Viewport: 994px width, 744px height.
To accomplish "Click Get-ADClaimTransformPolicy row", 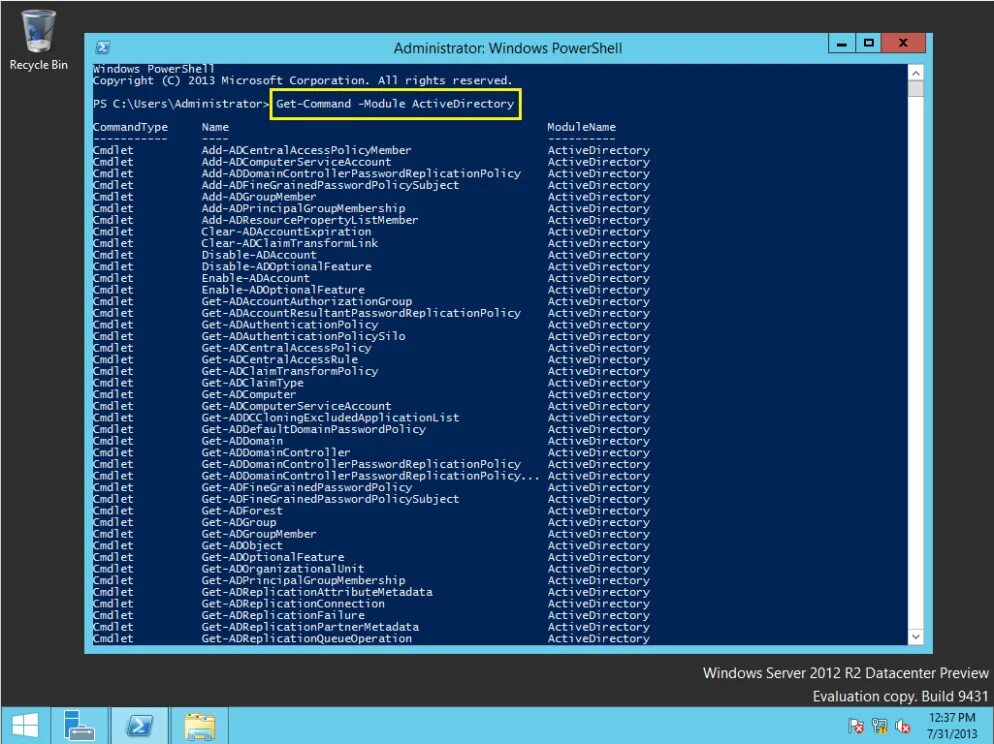I will click(x=371, y=371).
